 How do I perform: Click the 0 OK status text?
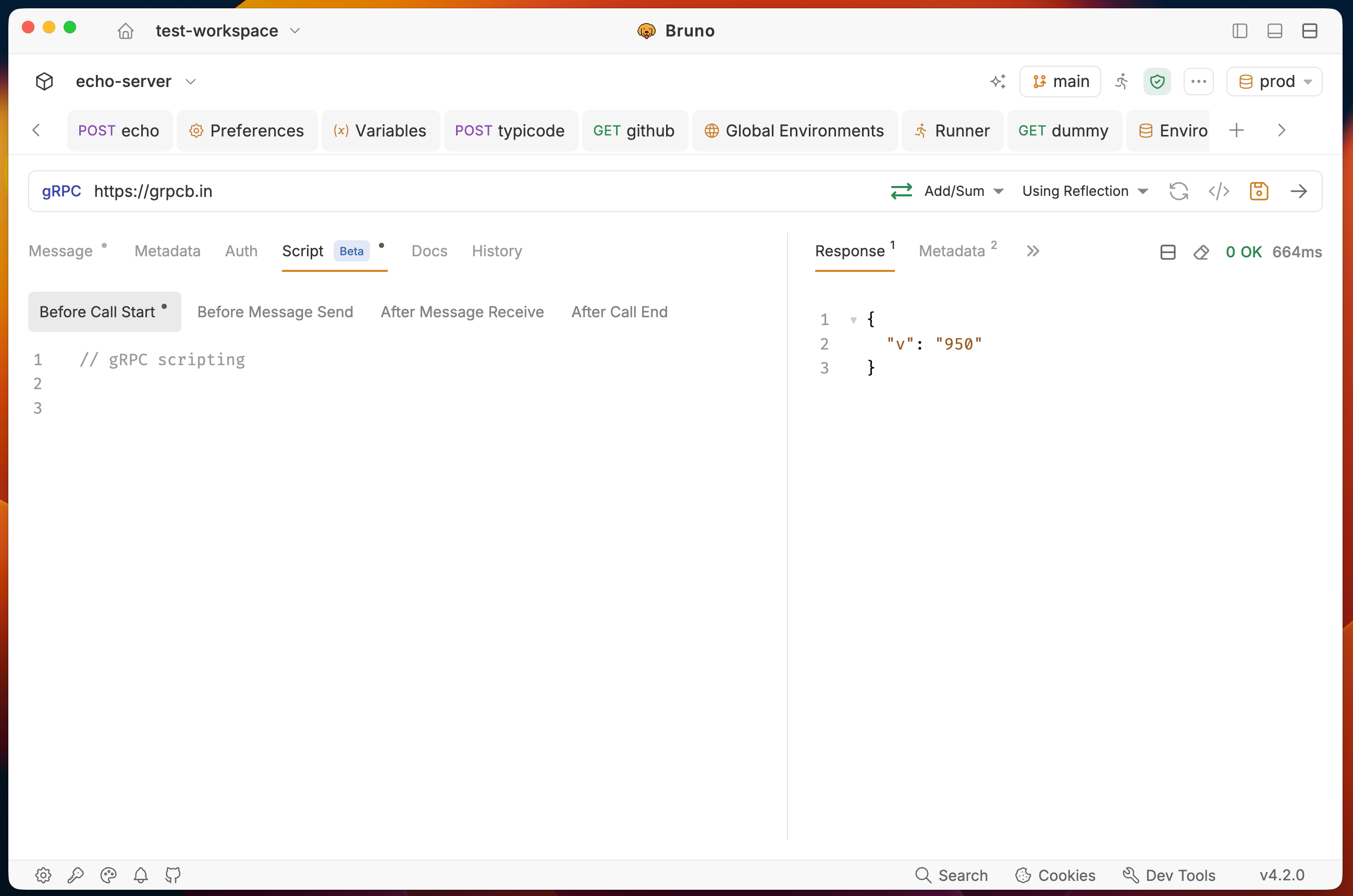coord(1243,252)
